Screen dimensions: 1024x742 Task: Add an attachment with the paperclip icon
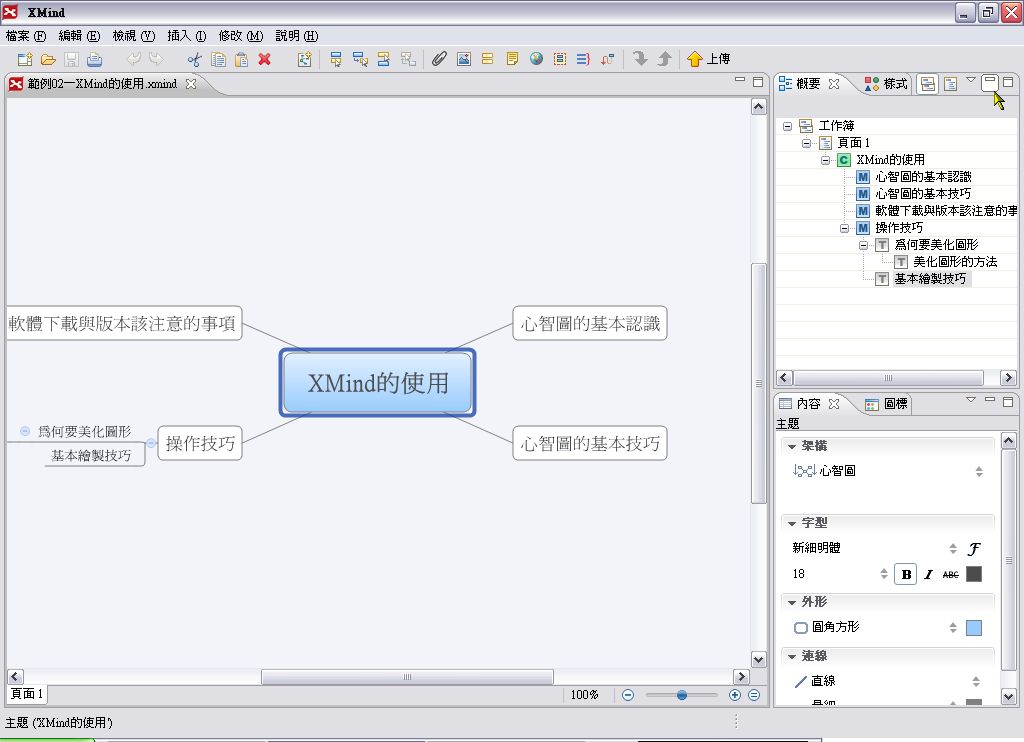pyautogui.click(x=439, y=59)
